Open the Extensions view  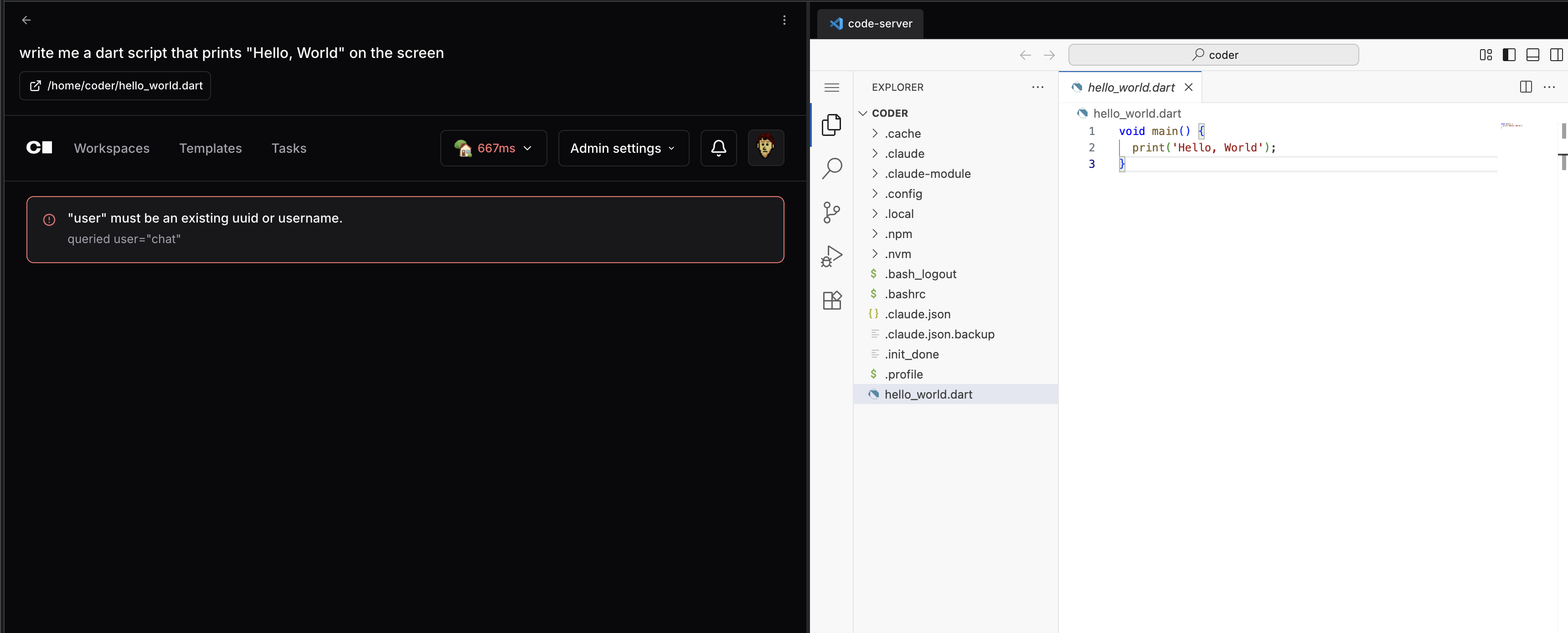pyautogui.click(x=831, y=301)
